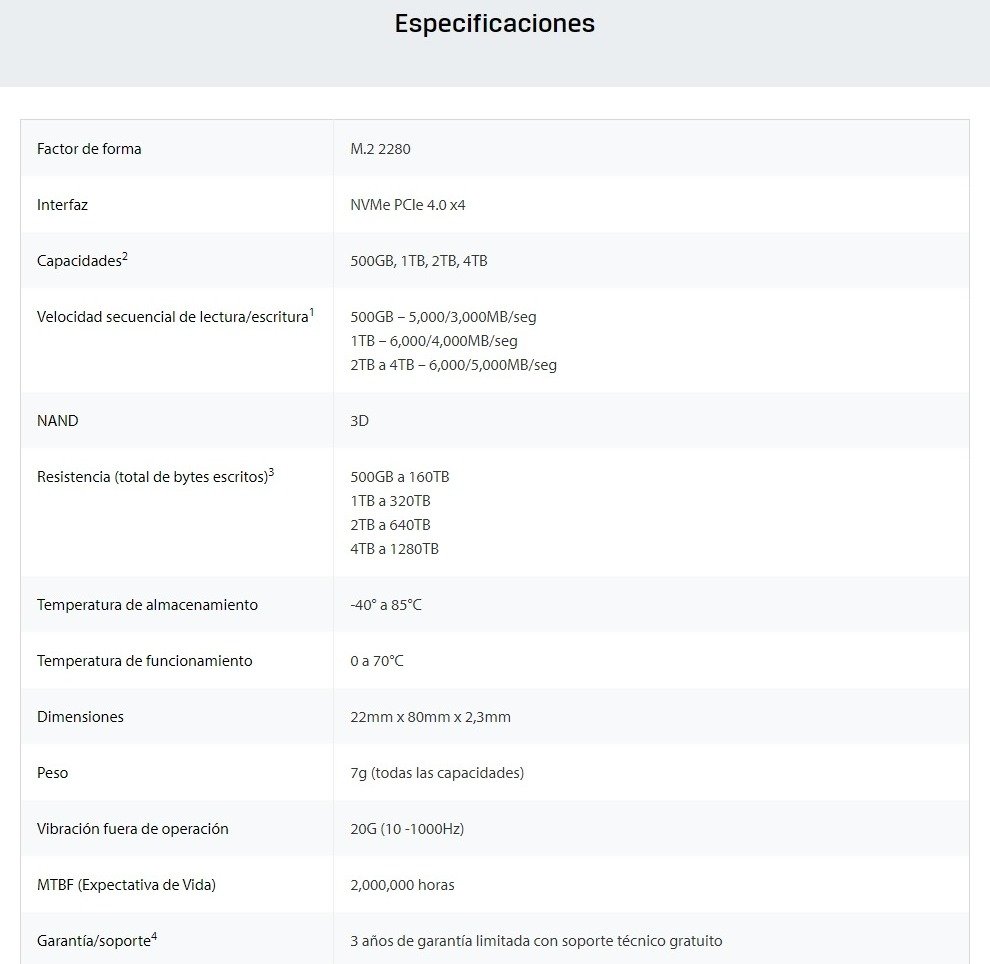This screenshot has height=964, width=990.
Task: Select the NAND row label
Action: pos(57,421)
